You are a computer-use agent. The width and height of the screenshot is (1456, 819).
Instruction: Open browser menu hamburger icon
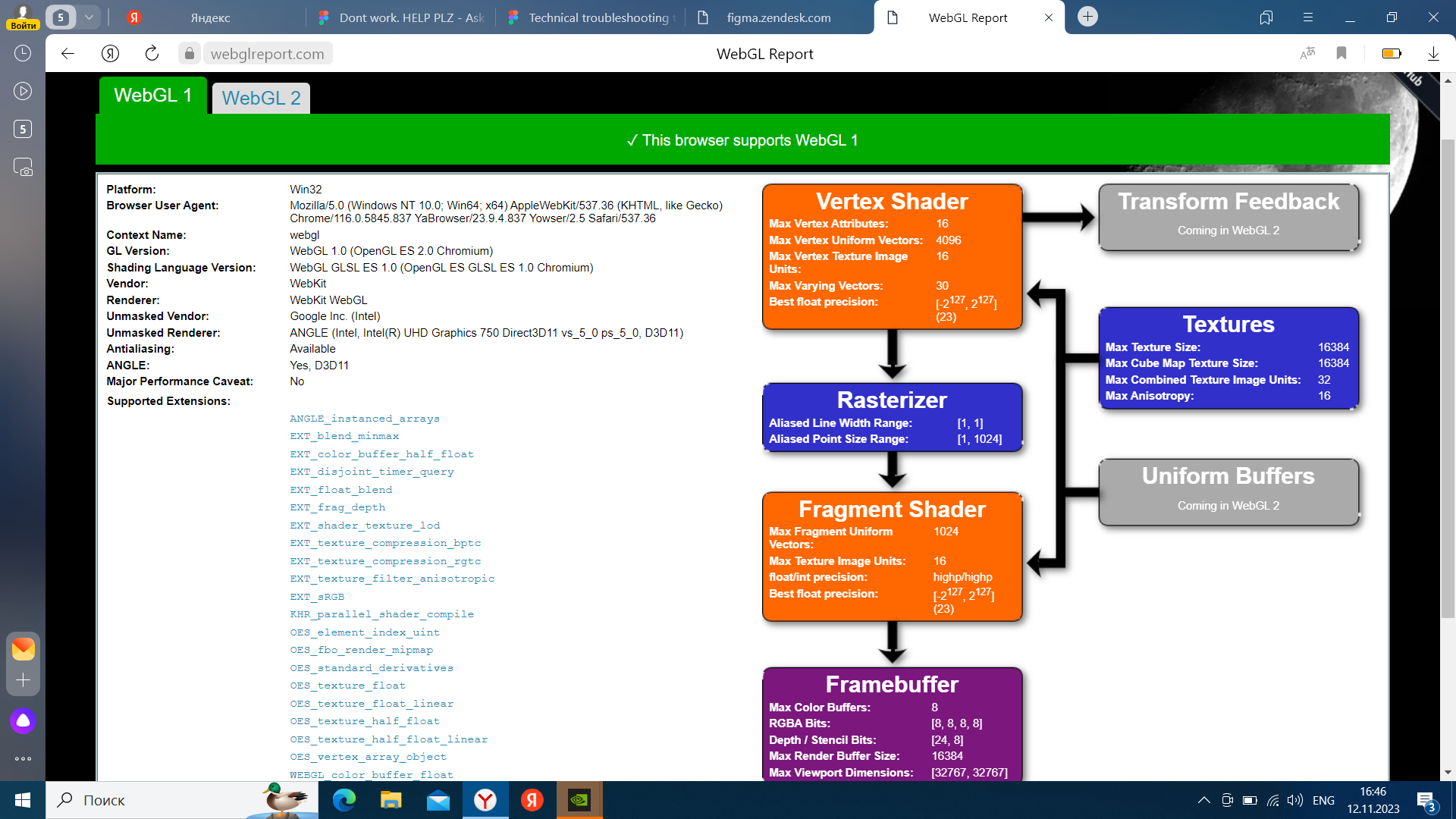click(1308, 17)
